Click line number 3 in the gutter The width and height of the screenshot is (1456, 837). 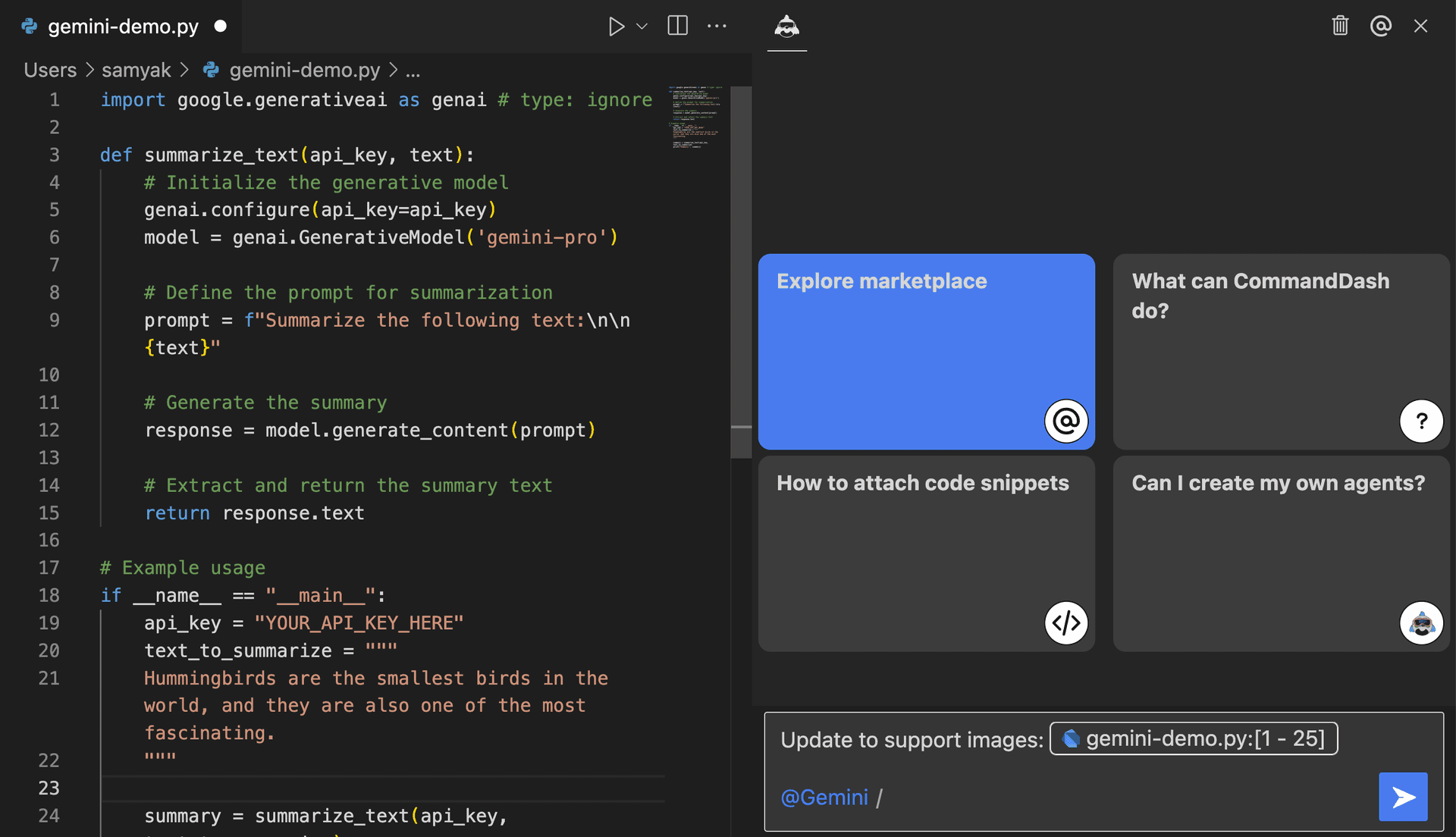(x=54, y=155)
